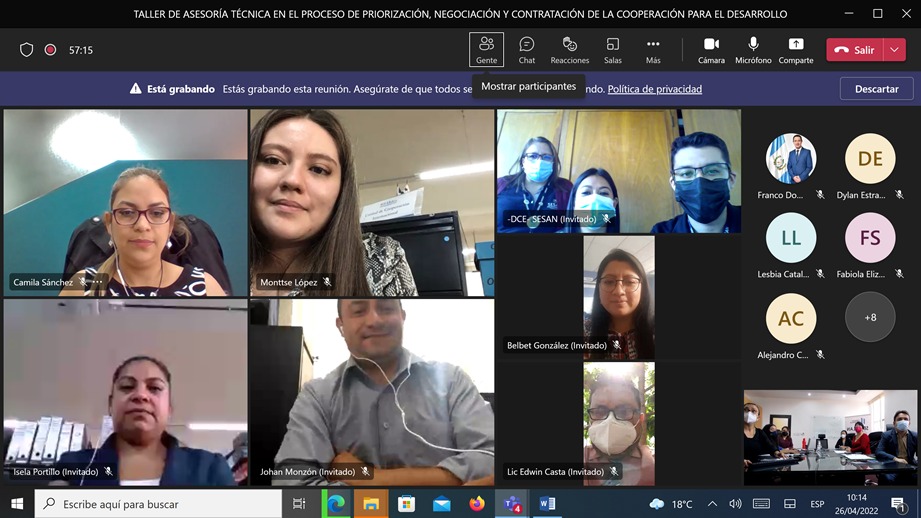
Task: Click the ESP language indicator
Action: coord(817,504)
